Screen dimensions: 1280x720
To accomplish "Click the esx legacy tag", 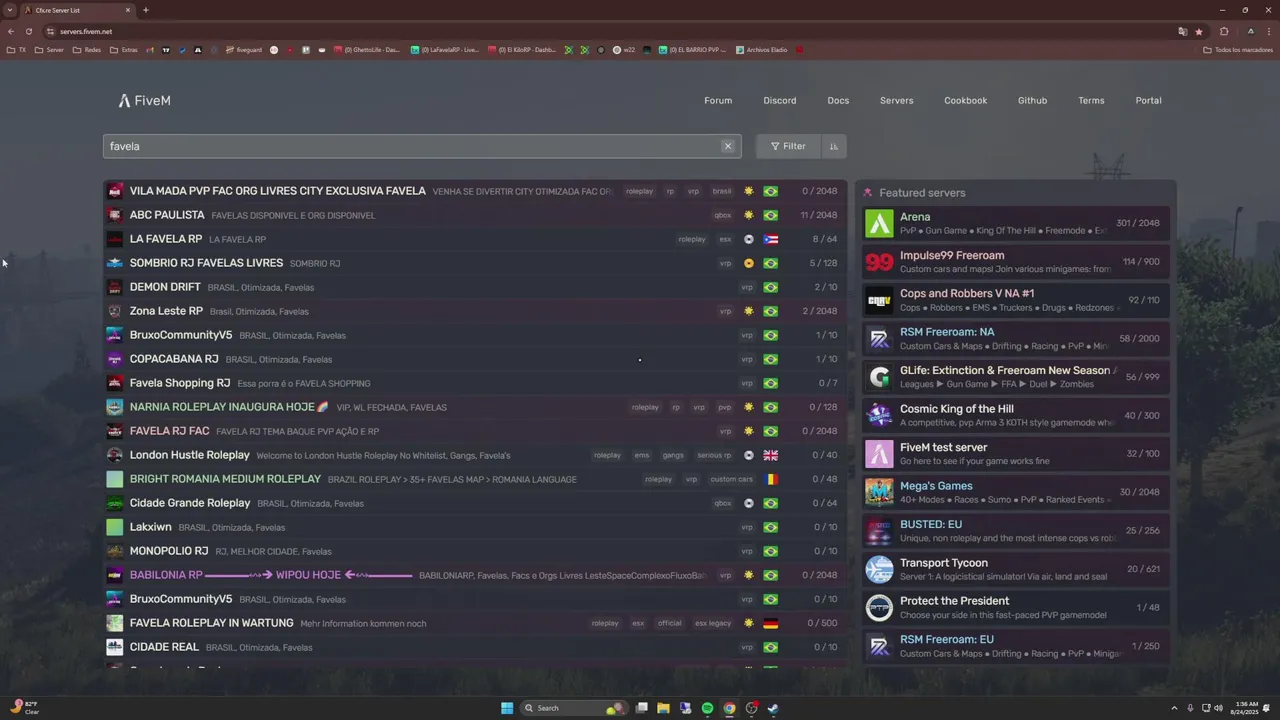I will pos(713,623).
